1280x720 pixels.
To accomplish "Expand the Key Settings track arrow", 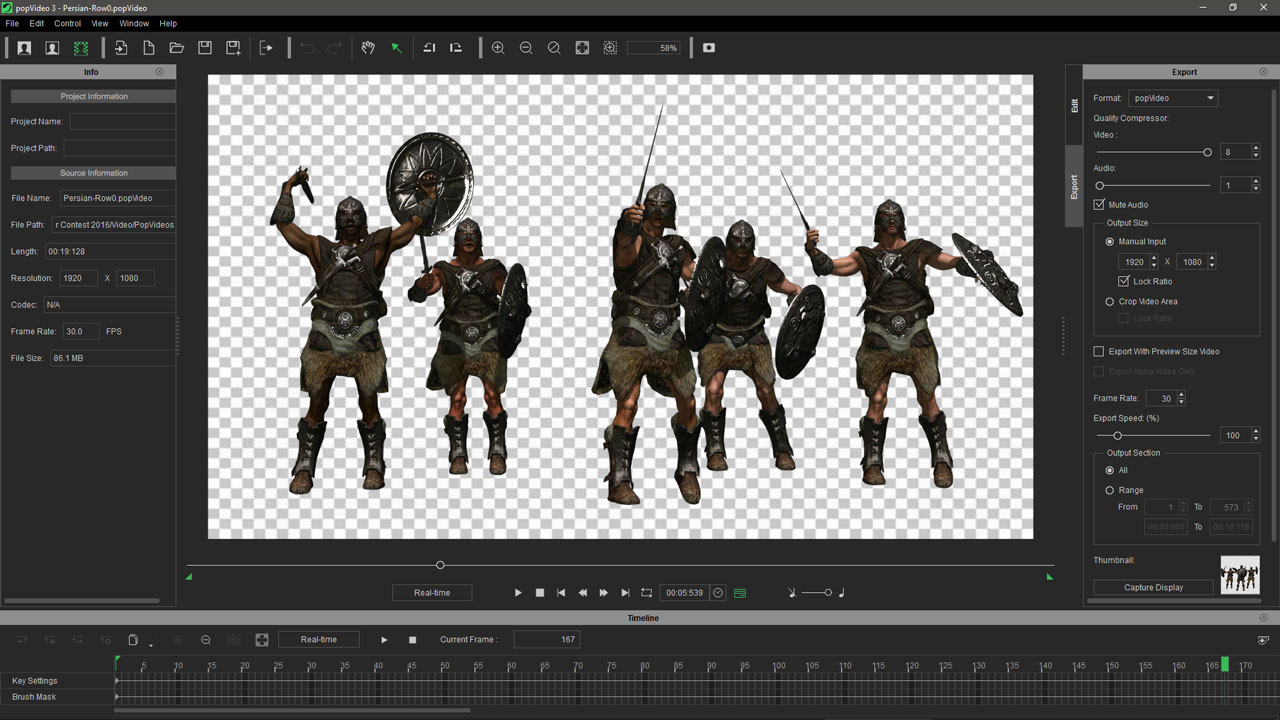I will pos(117,681).
